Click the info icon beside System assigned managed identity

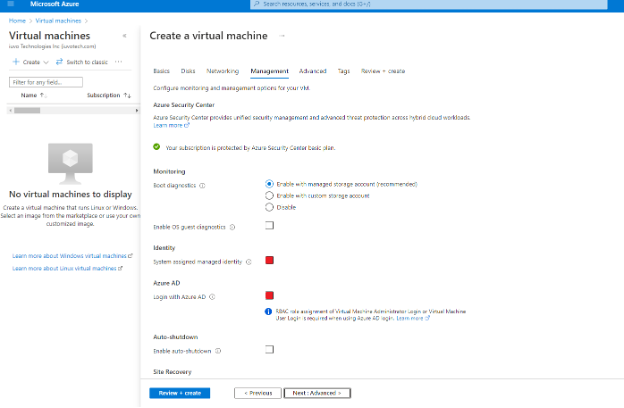249,262
